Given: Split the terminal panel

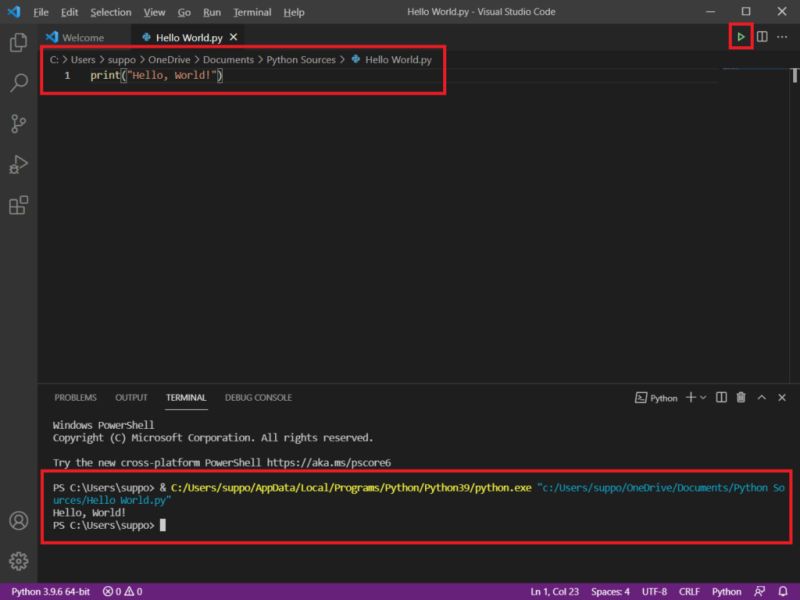Looking at the screenshot, I should pos(722,397).
